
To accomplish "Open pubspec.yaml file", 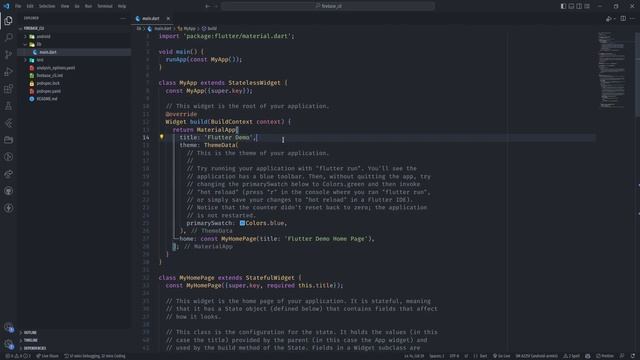I will [73, 91].
